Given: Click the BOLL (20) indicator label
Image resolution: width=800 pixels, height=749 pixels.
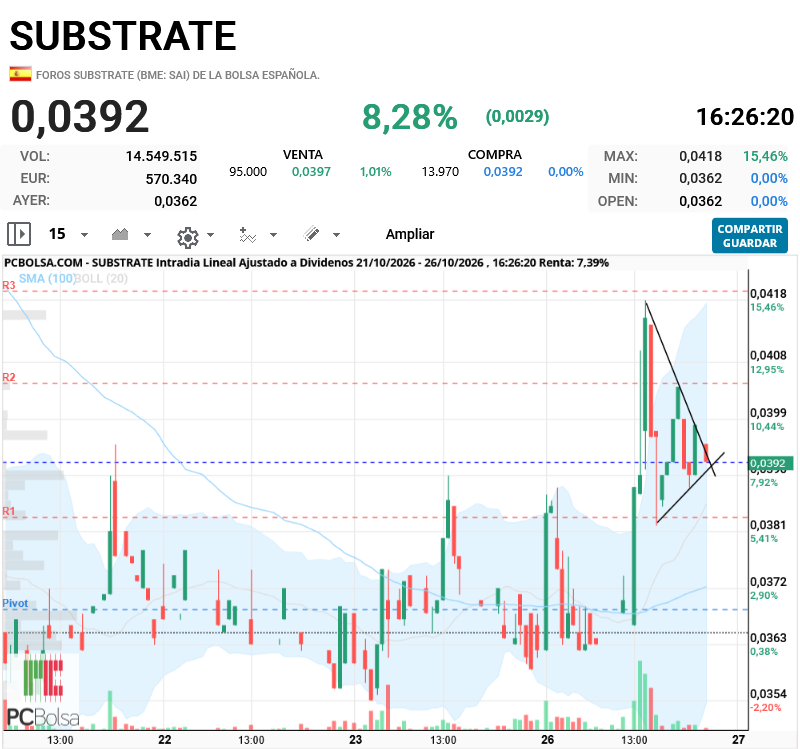Looking at the screenshot, I should 101,279.
